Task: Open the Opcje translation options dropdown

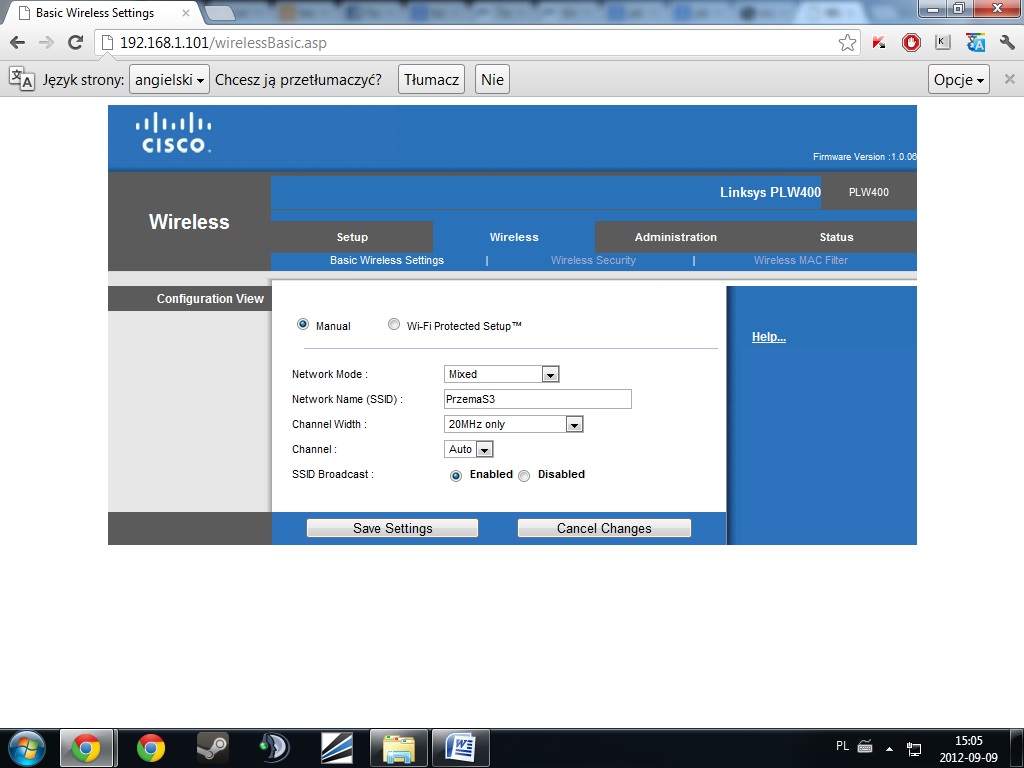Action: (x=958, y=80)
